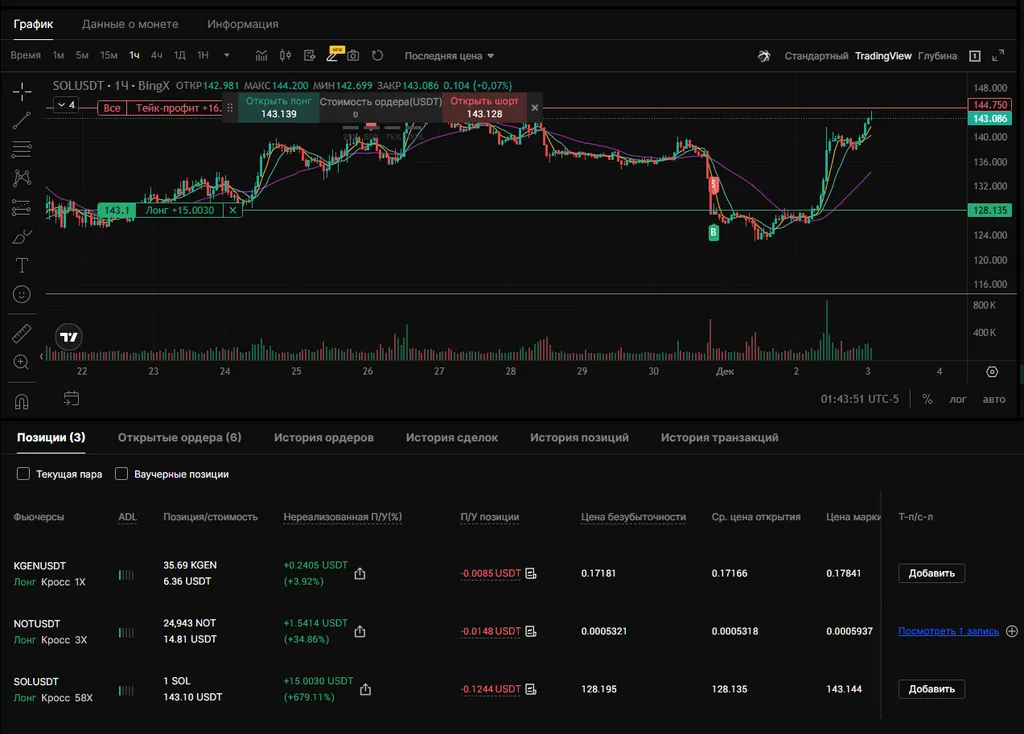Image resolution: width=1024 pixels, height=734 pixels.
Task: Refresh the chart with reload icon
Action: (377, 56)
